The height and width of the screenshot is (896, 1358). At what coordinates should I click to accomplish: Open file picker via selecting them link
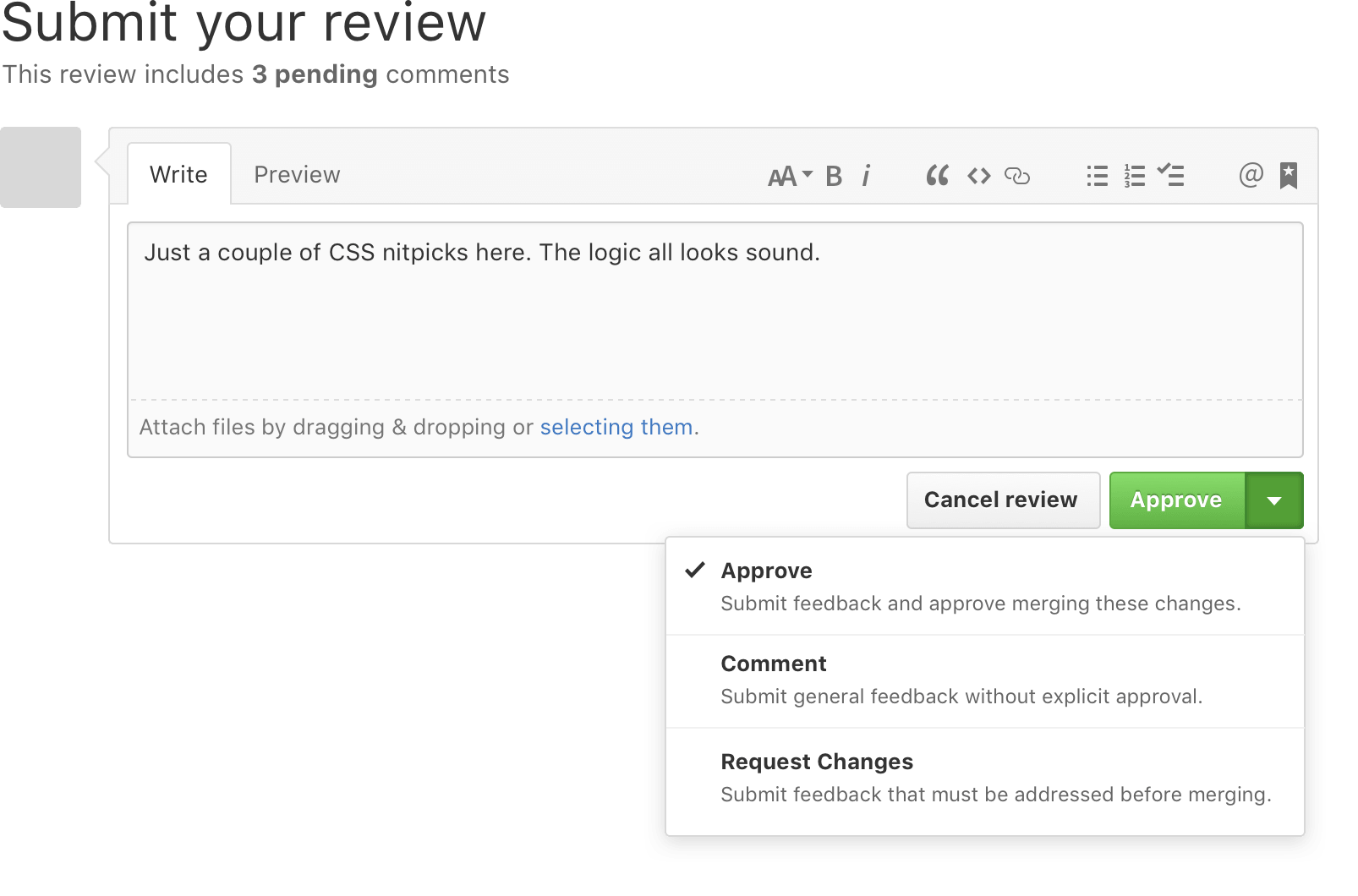[x=616, y=427]
